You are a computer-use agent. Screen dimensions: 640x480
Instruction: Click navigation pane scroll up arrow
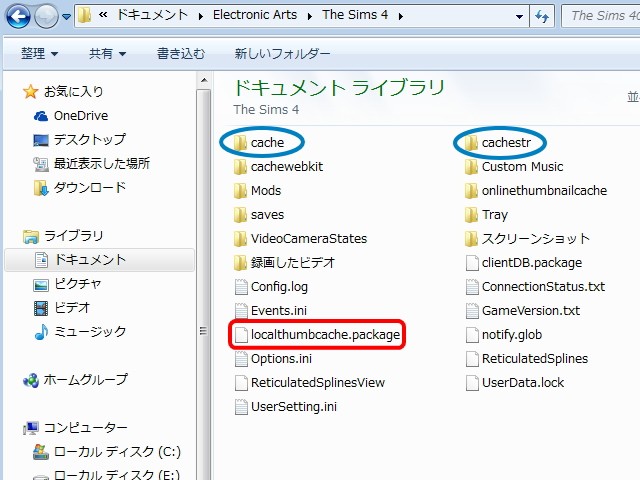pos(204,80)
